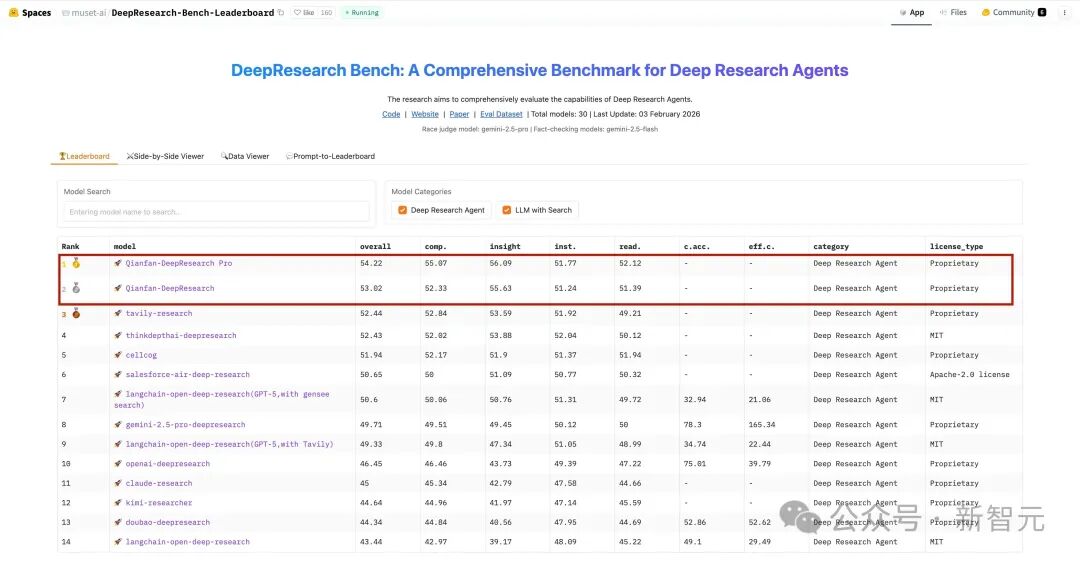Viewport: 1080px width, 562px height.
Task: Click gold medal icon for rank 1
Action: (x=76, y=263)
